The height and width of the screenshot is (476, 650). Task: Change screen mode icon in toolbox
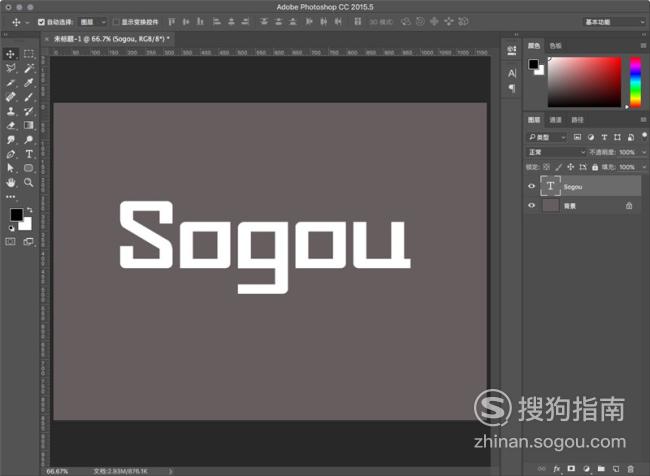coord(29,241)
